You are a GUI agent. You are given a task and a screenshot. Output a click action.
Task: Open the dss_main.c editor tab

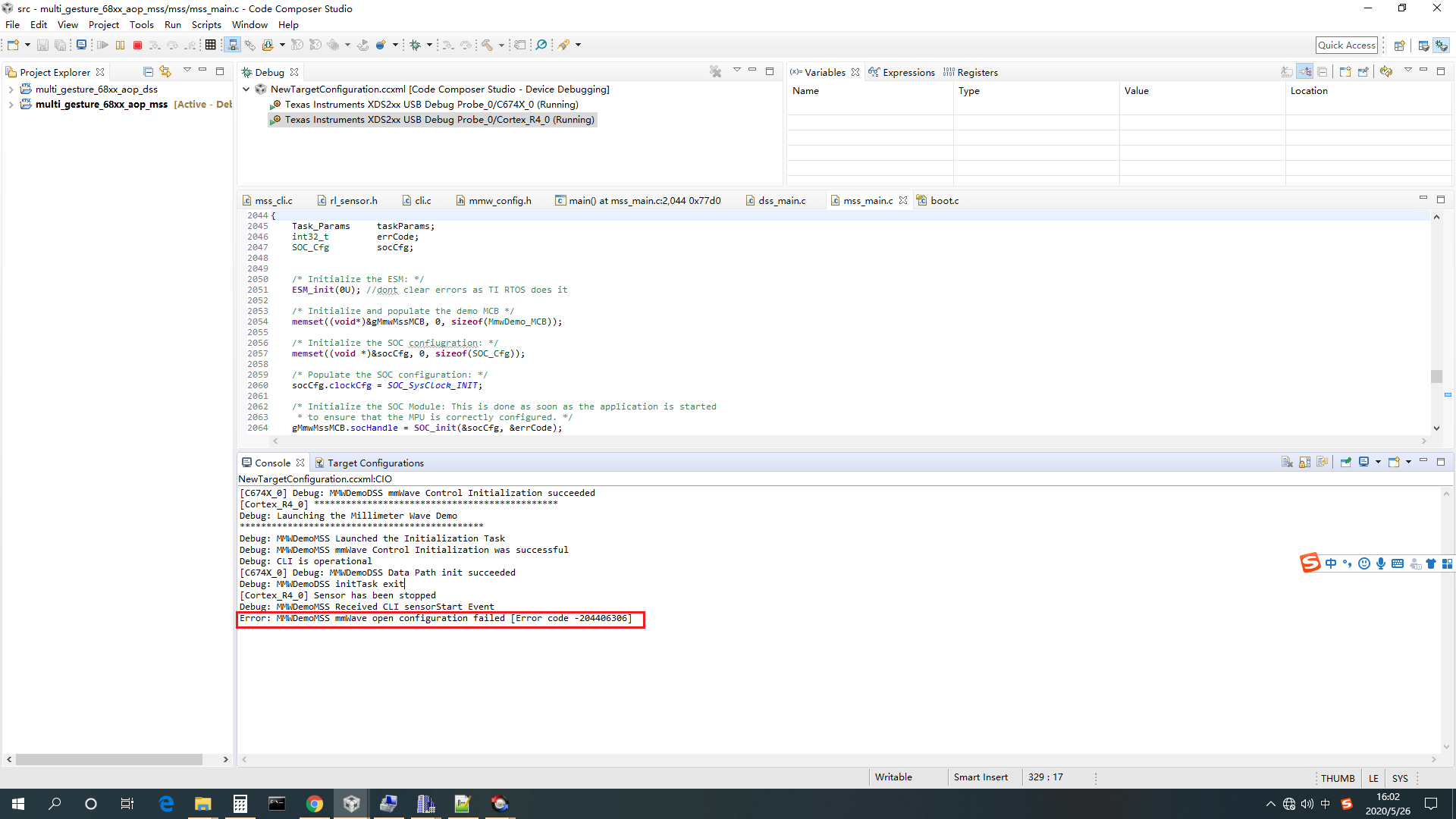click(x=776, y=200)
